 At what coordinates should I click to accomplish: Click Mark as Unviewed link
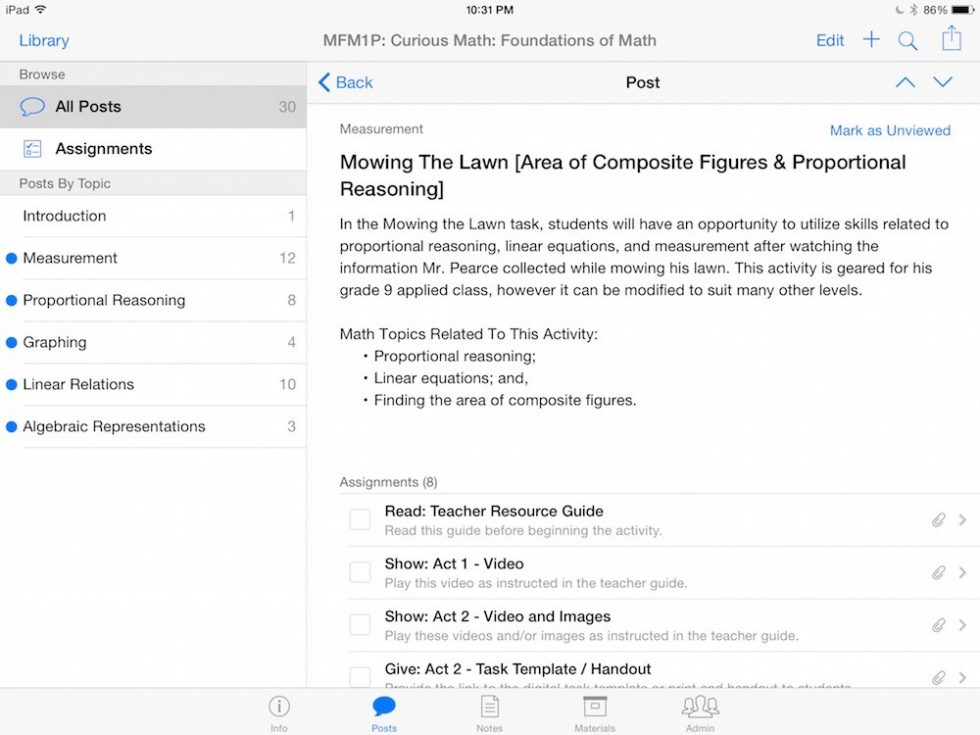coord(889,131)
